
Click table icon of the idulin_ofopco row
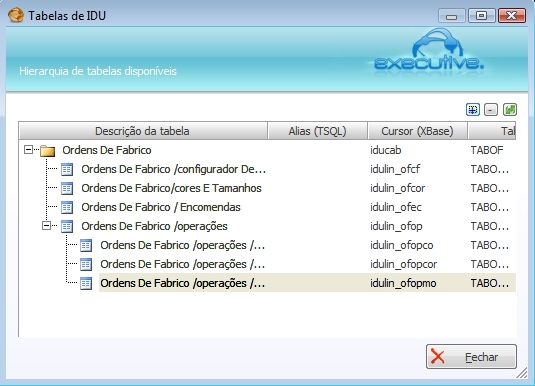(86, 245)
